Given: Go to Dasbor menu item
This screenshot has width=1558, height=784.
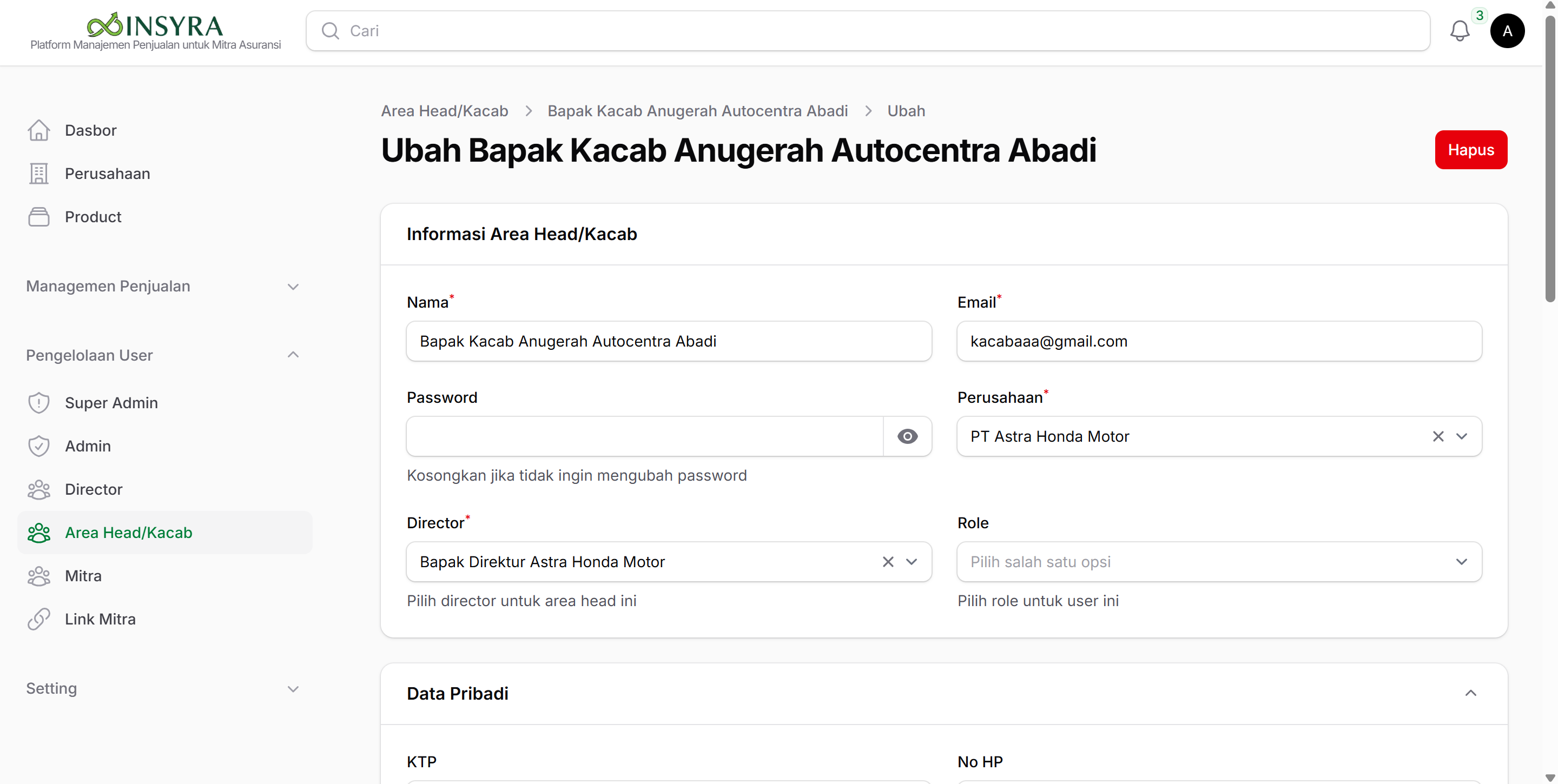Looking at the screenshot, I should coord(164,130).
